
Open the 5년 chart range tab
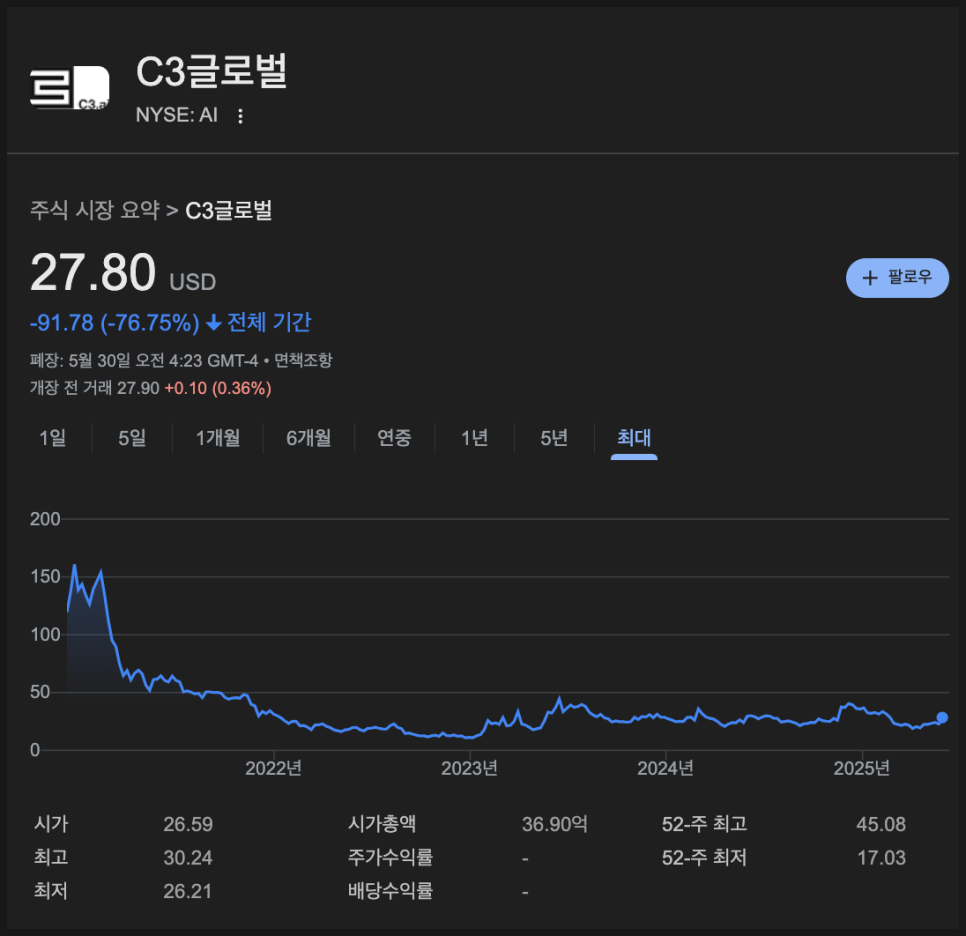(x=554, y=438)
